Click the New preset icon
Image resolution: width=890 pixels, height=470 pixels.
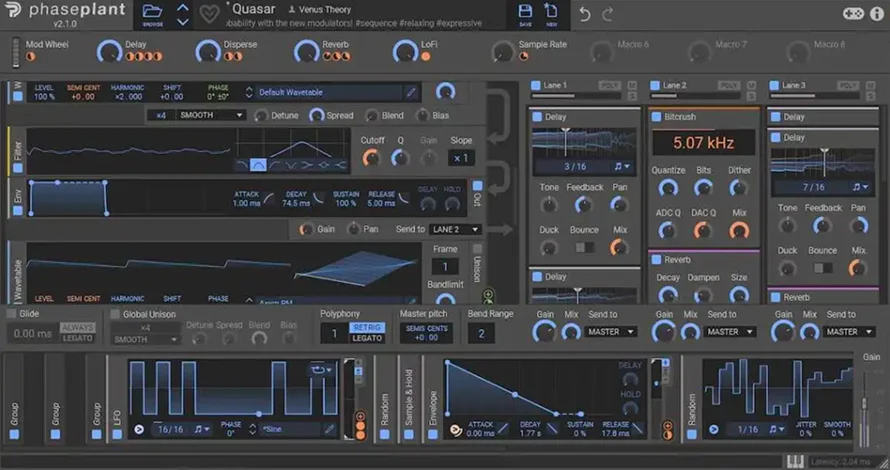tap(552, 13)
